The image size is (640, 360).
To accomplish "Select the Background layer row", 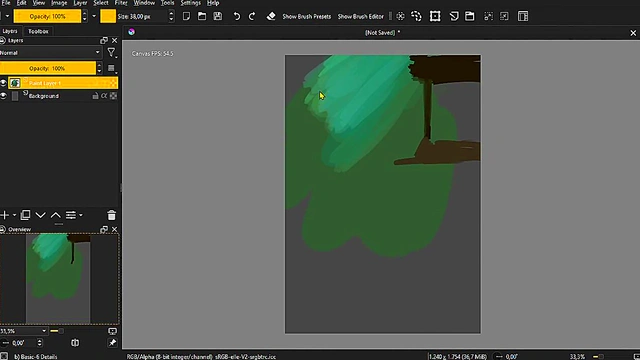I will click(59, 96).
